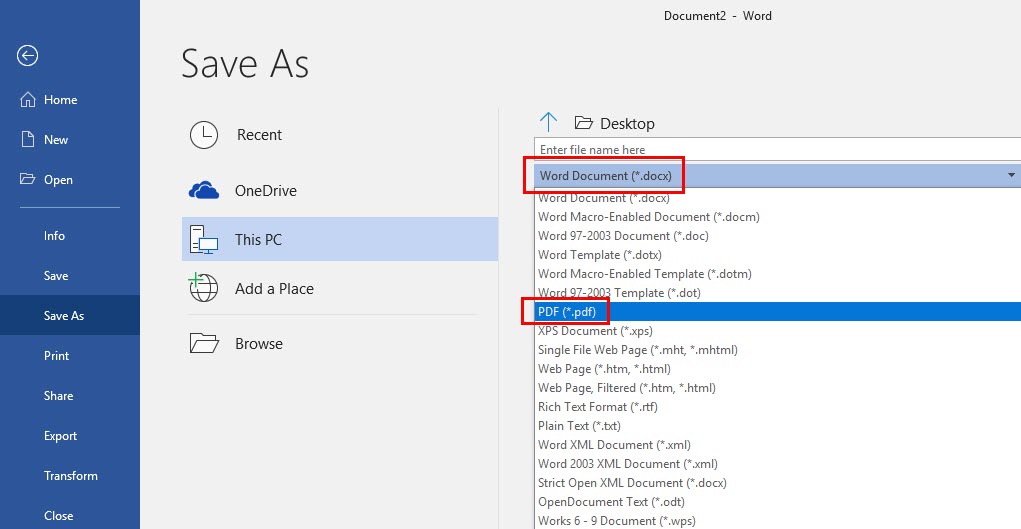Open the Open backstage tab

click(70, 180)
